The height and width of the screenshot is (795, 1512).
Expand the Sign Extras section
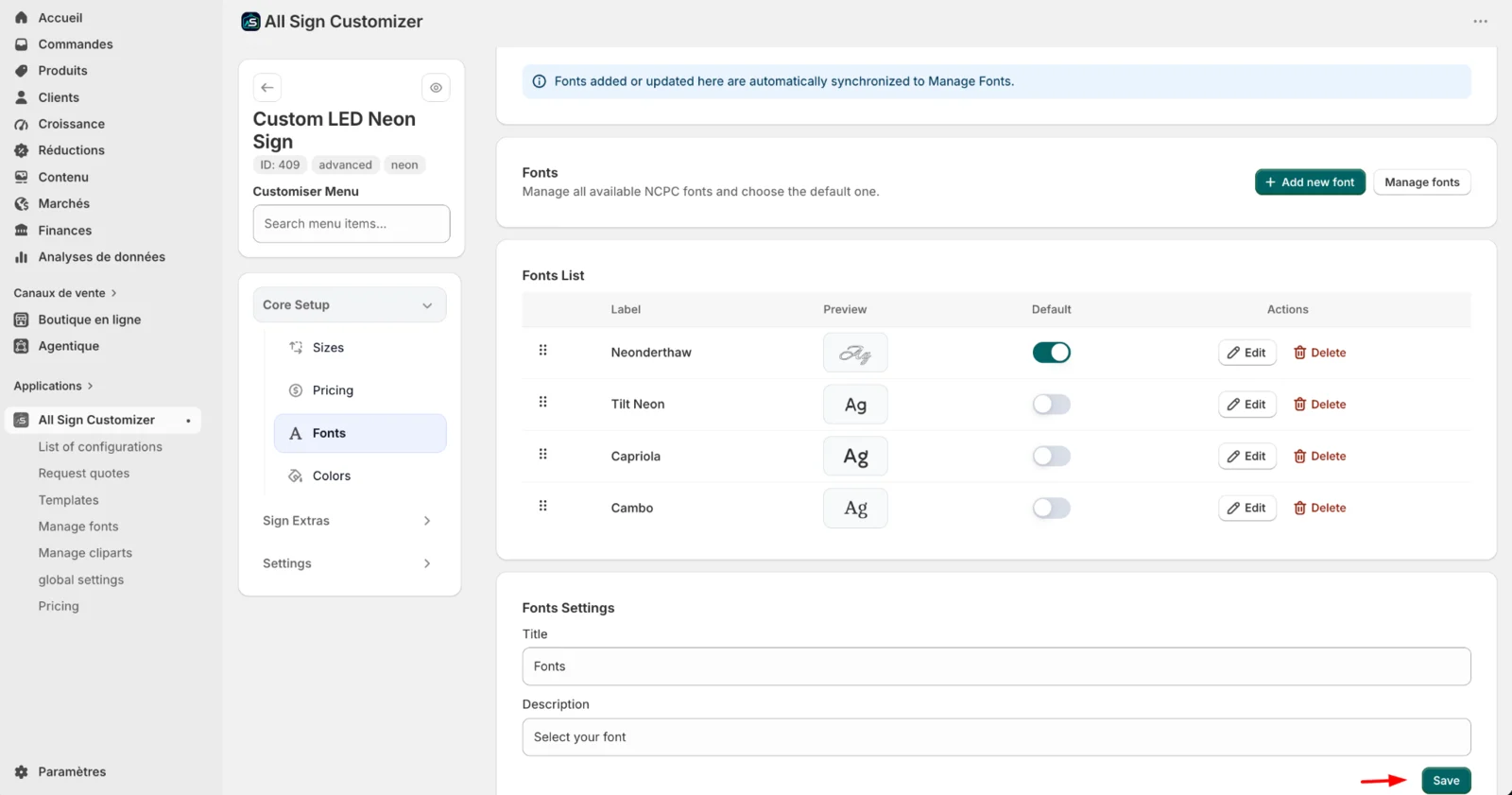(x=350, y=521)
